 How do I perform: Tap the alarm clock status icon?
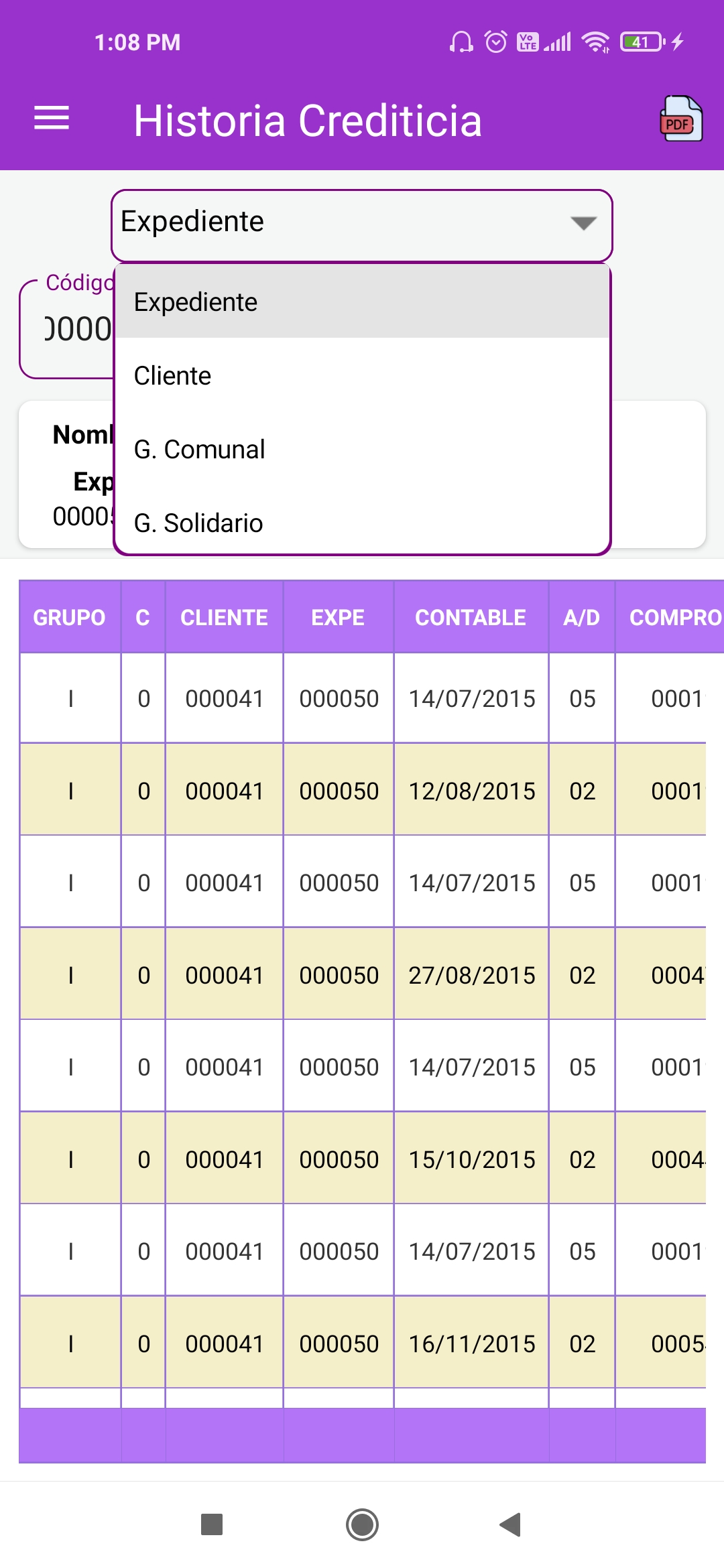[x=496, y=42]
